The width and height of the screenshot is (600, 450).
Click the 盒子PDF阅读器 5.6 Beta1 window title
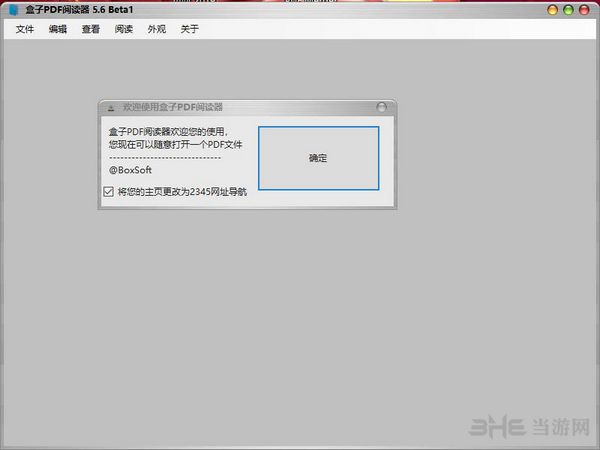click(79, 10)
